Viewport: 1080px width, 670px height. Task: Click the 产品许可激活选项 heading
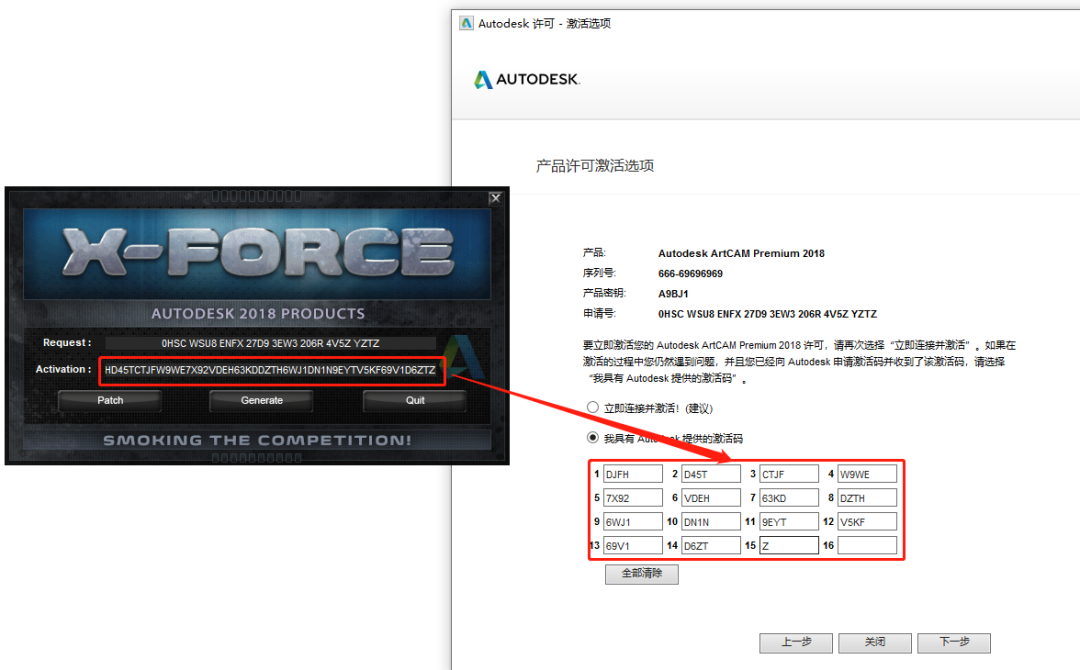(595, 166)
